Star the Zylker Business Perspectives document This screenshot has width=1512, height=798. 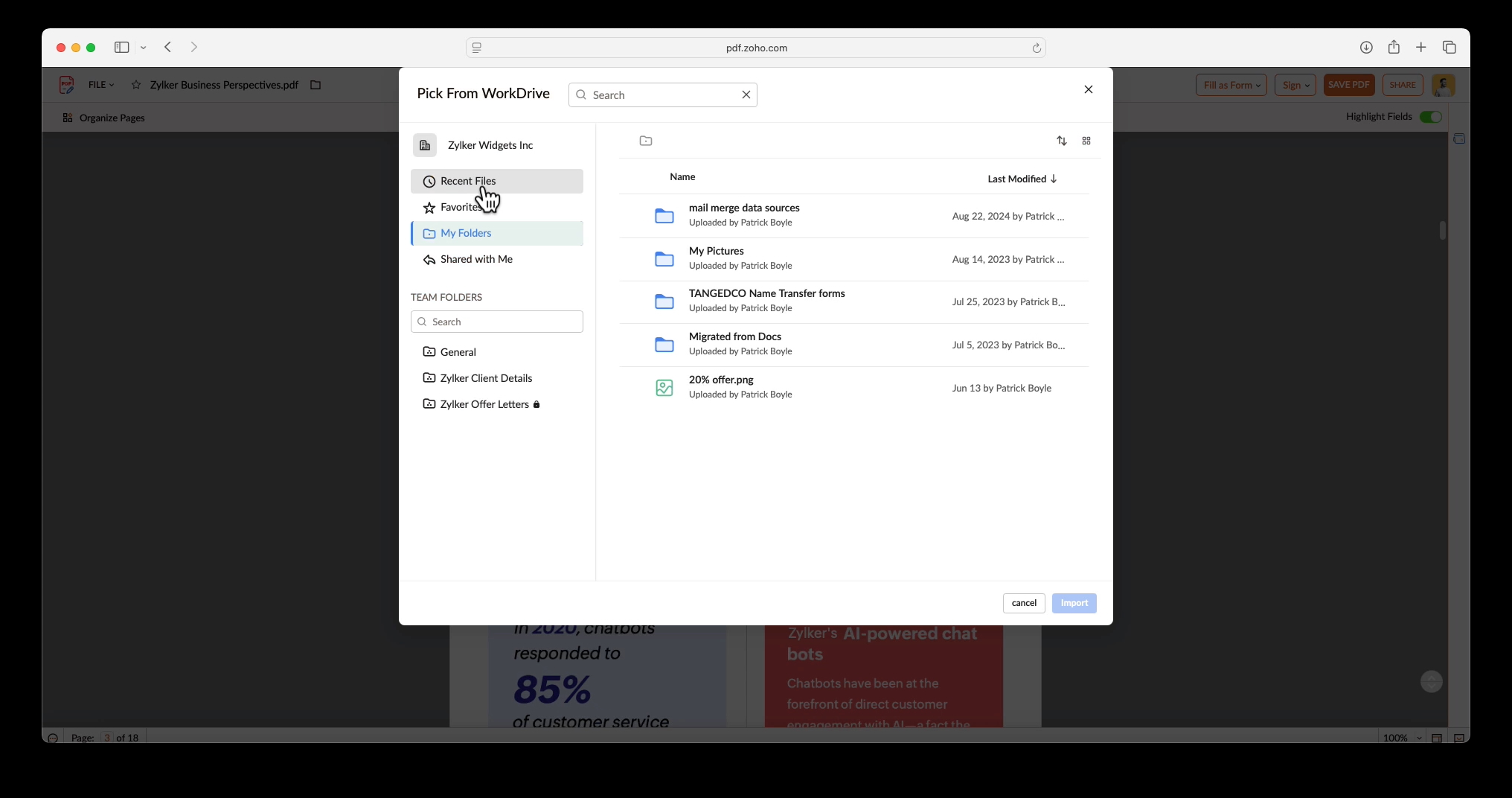click(x=135, y=85)
